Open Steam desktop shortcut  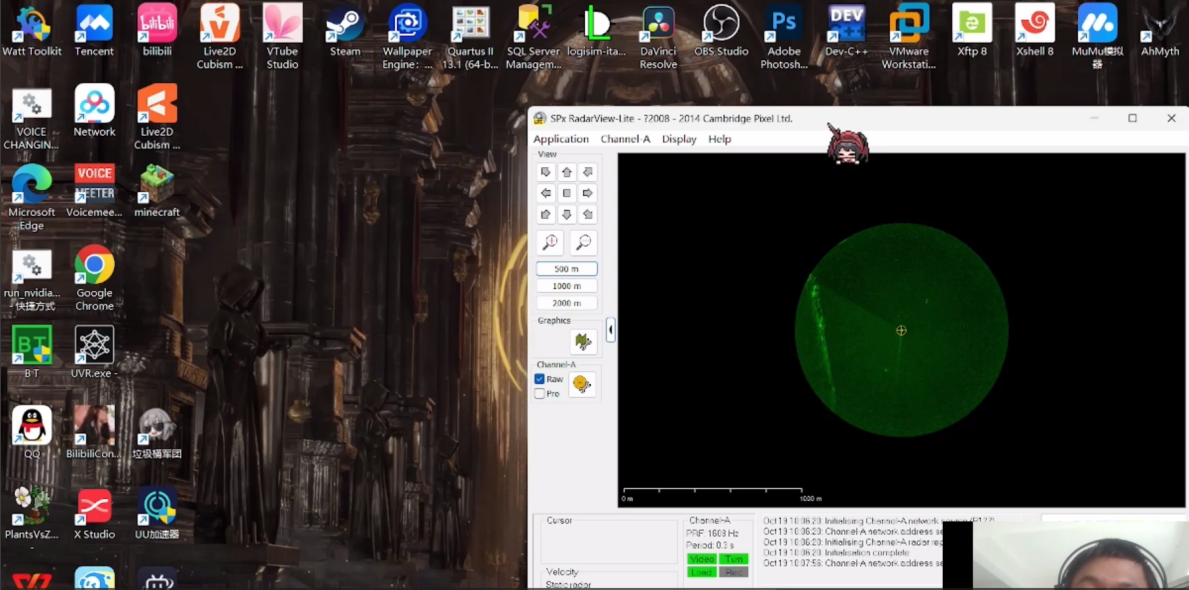345,30
